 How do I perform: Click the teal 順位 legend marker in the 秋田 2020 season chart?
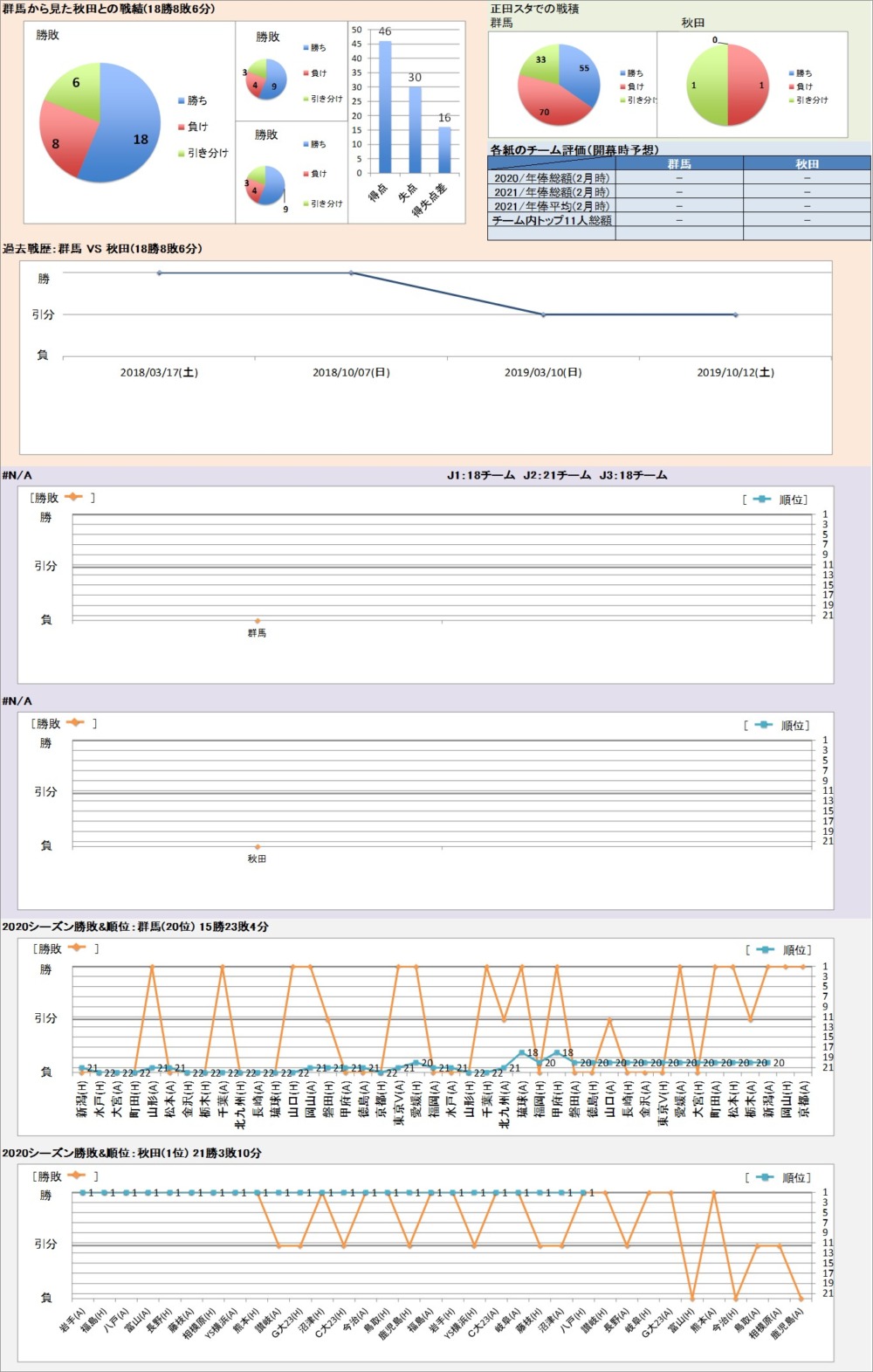(765, 1177)
